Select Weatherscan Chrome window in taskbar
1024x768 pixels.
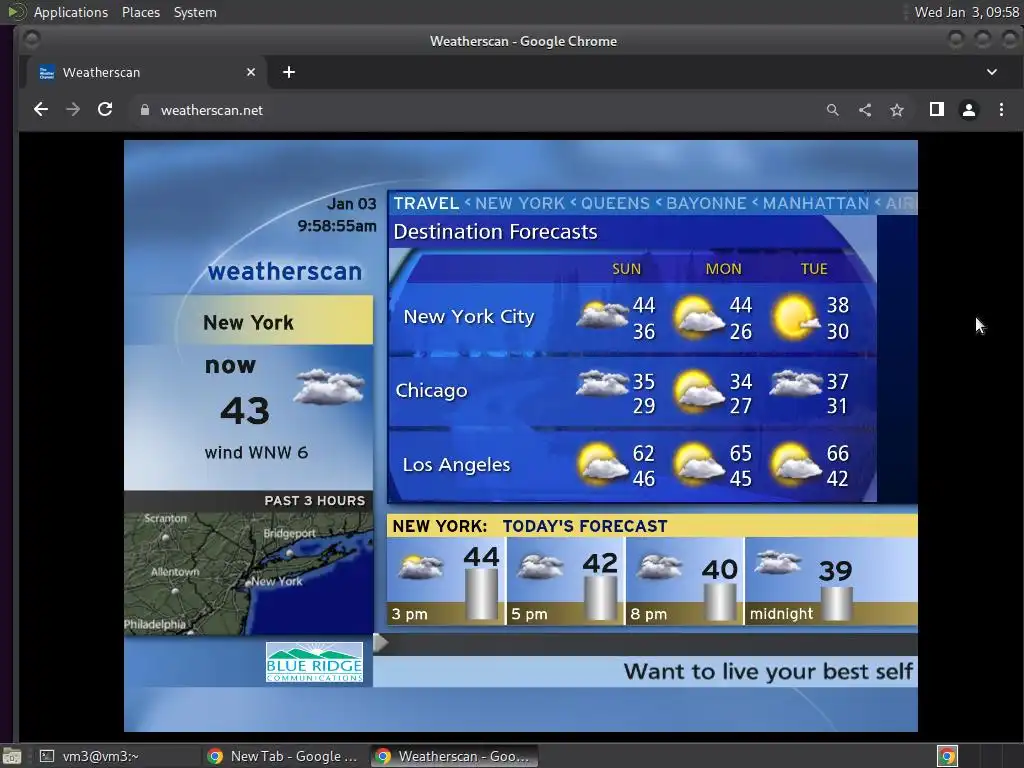(x=455, y=756)
